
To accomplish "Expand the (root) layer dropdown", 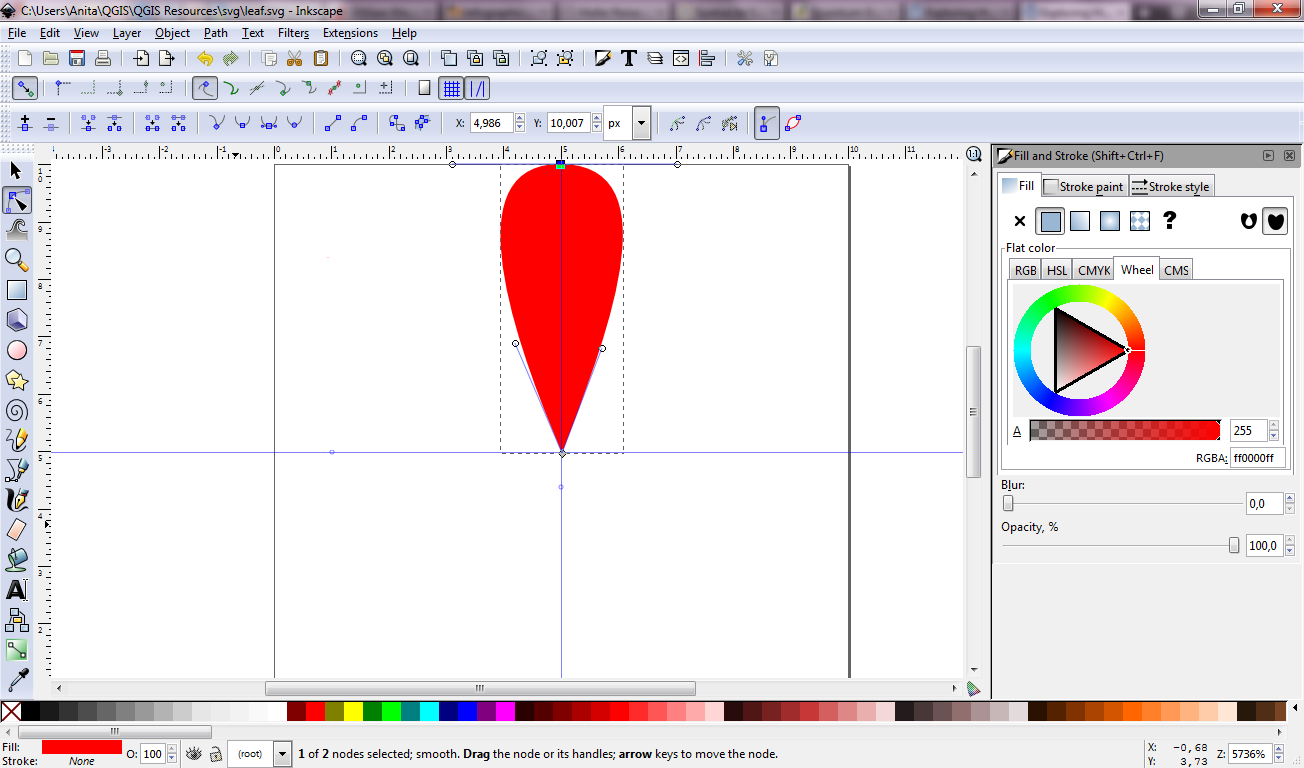I will pos(282,754).
